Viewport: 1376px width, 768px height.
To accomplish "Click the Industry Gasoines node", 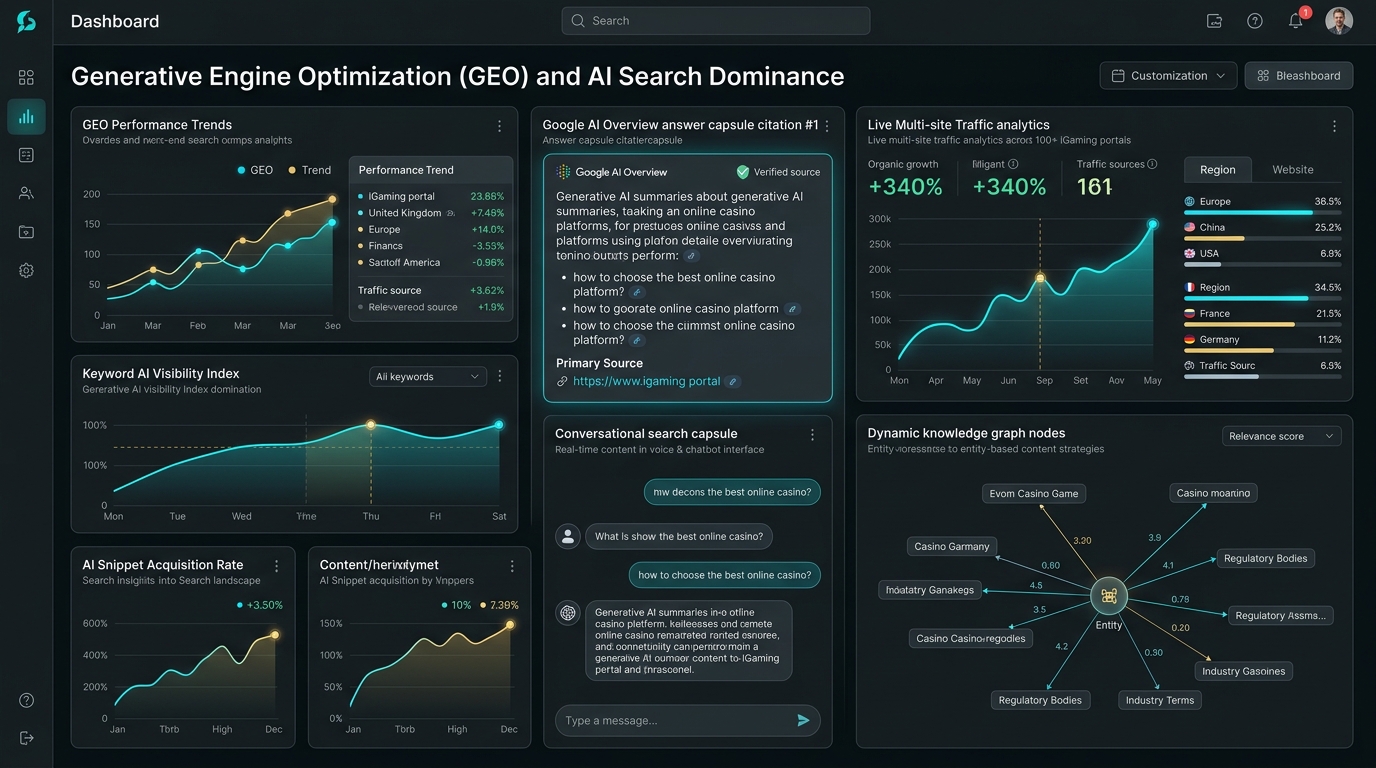I will coord(1244,671).
